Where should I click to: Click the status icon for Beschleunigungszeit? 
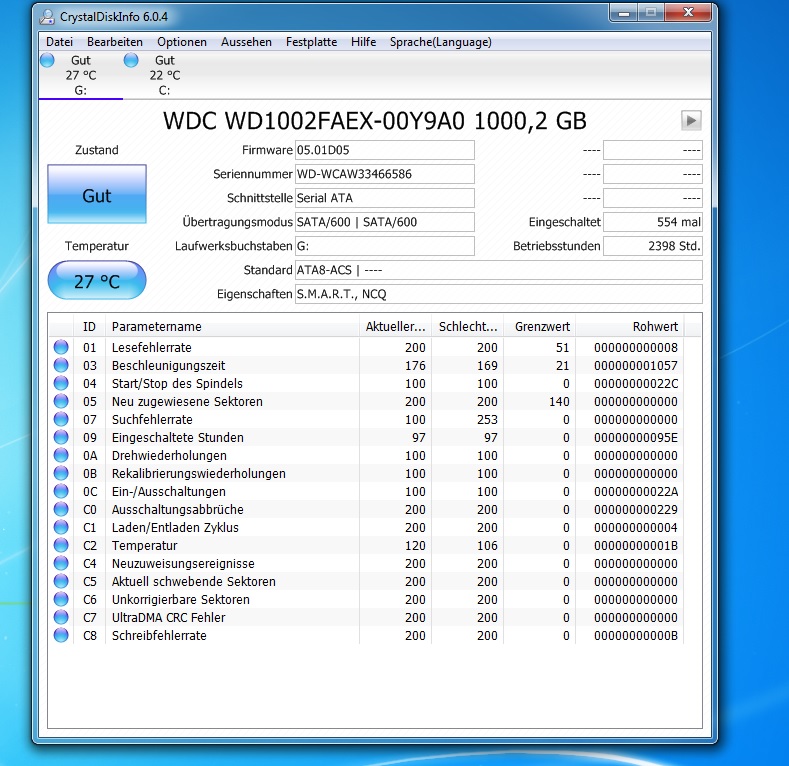tap(61, 365)
